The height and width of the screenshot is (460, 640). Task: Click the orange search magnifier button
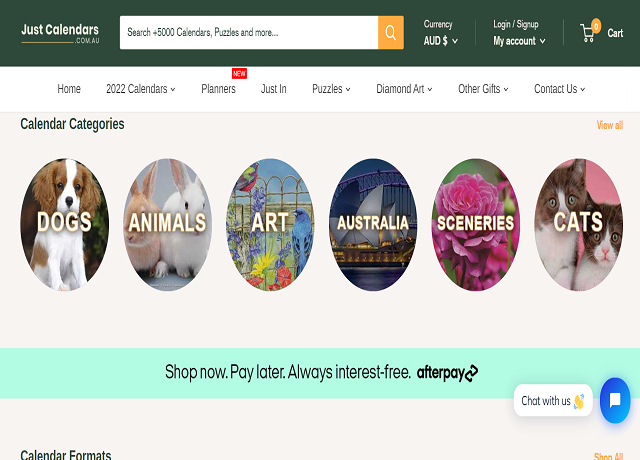point(391,33)
